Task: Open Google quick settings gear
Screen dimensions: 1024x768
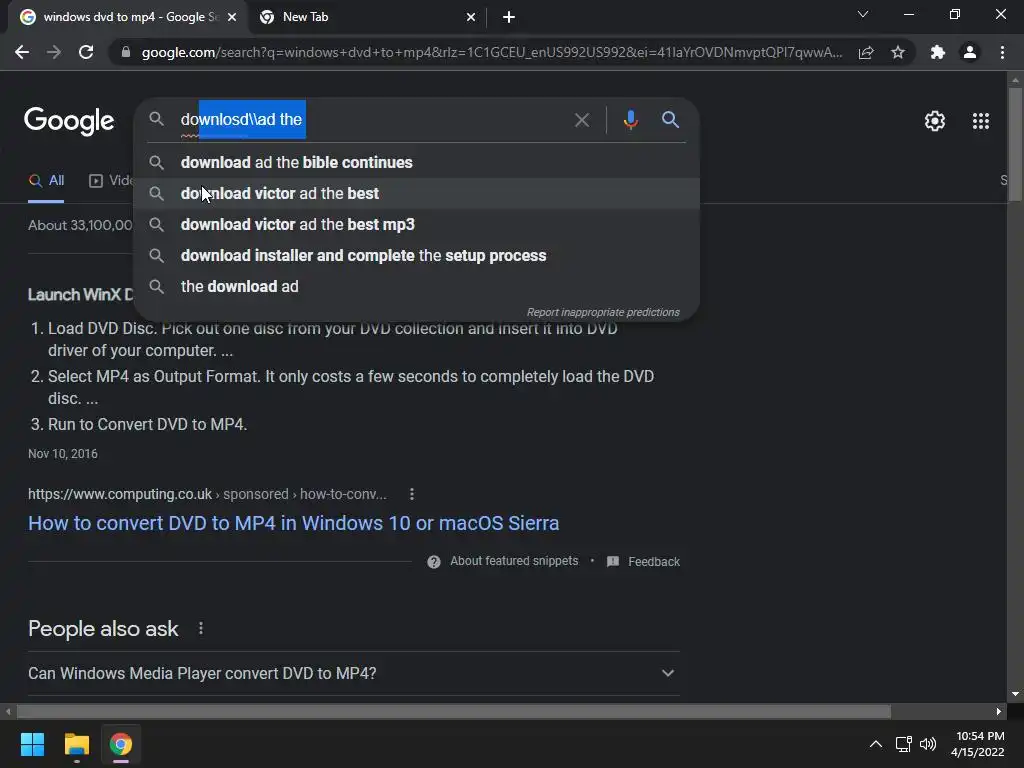Action: [x=935, y=121]
